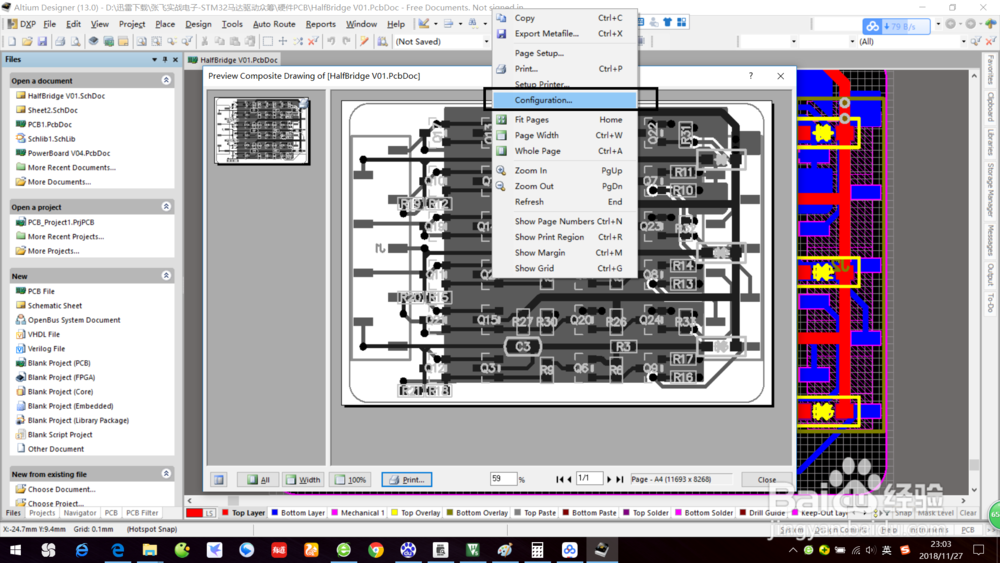Pin the Files panel
The image size is (1000, 563).
coord(165,59)
